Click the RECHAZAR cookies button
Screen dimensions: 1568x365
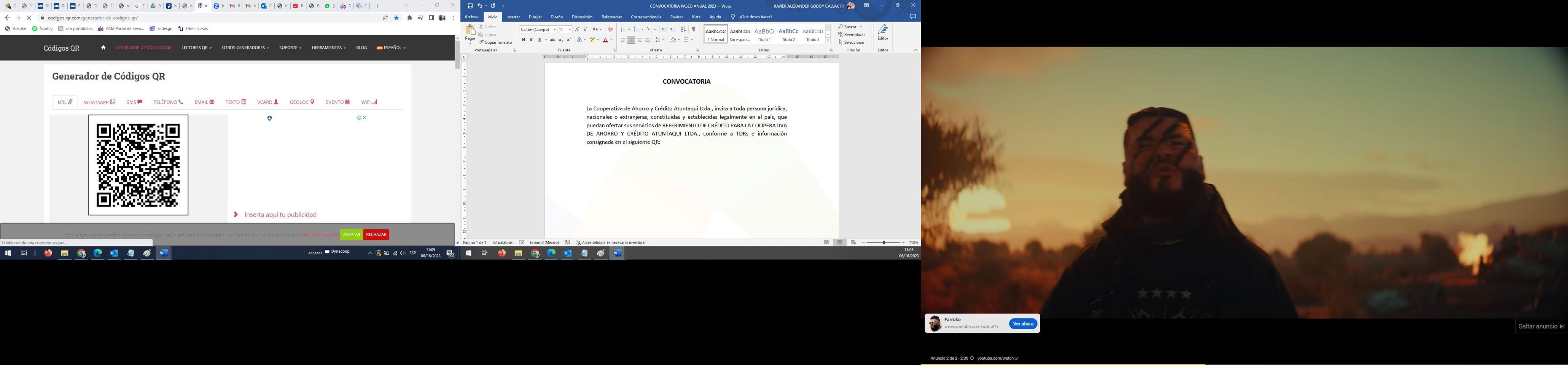pos(376,234)
